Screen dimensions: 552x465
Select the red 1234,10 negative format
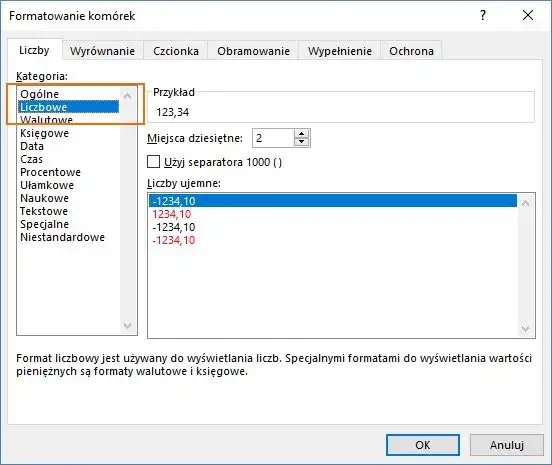(171, 214)
